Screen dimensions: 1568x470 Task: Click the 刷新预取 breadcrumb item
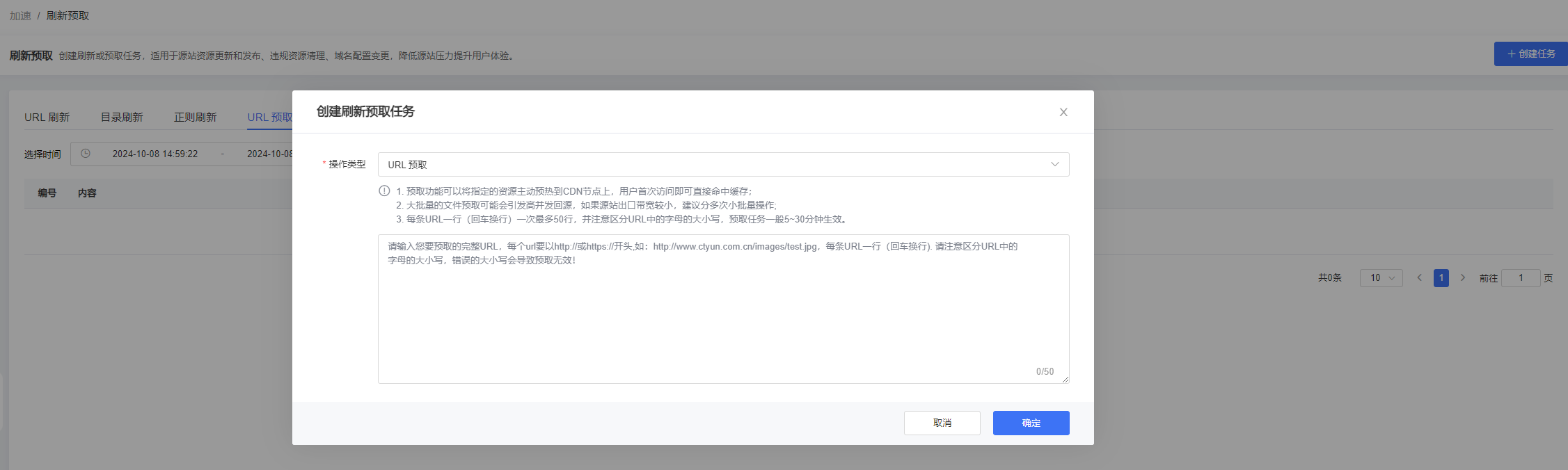click(x=68, y=15)
